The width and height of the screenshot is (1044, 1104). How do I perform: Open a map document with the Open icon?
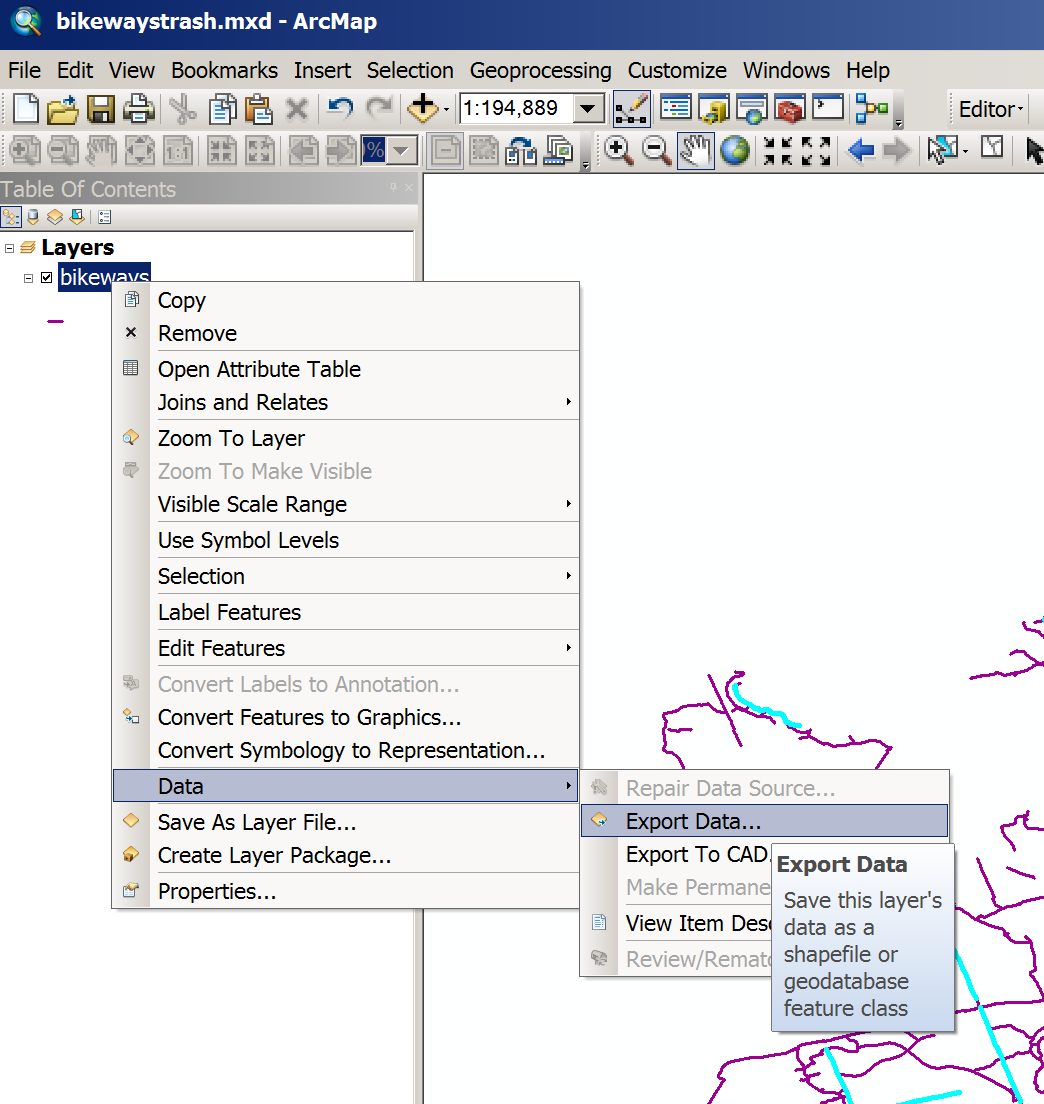pos(63,109)
